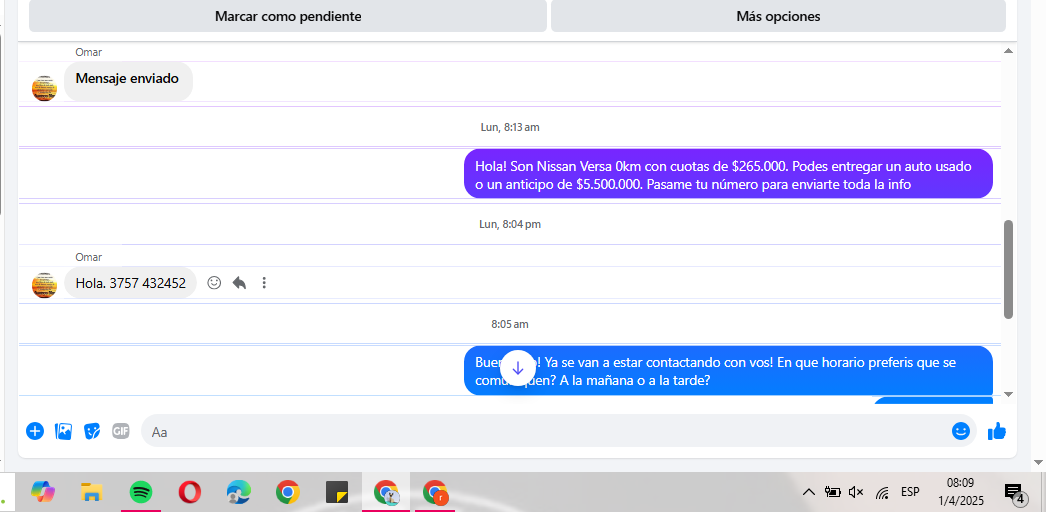Click the chat scrollbar down arrow
Screen dimensions: 1046x512
pos(1009,395)
